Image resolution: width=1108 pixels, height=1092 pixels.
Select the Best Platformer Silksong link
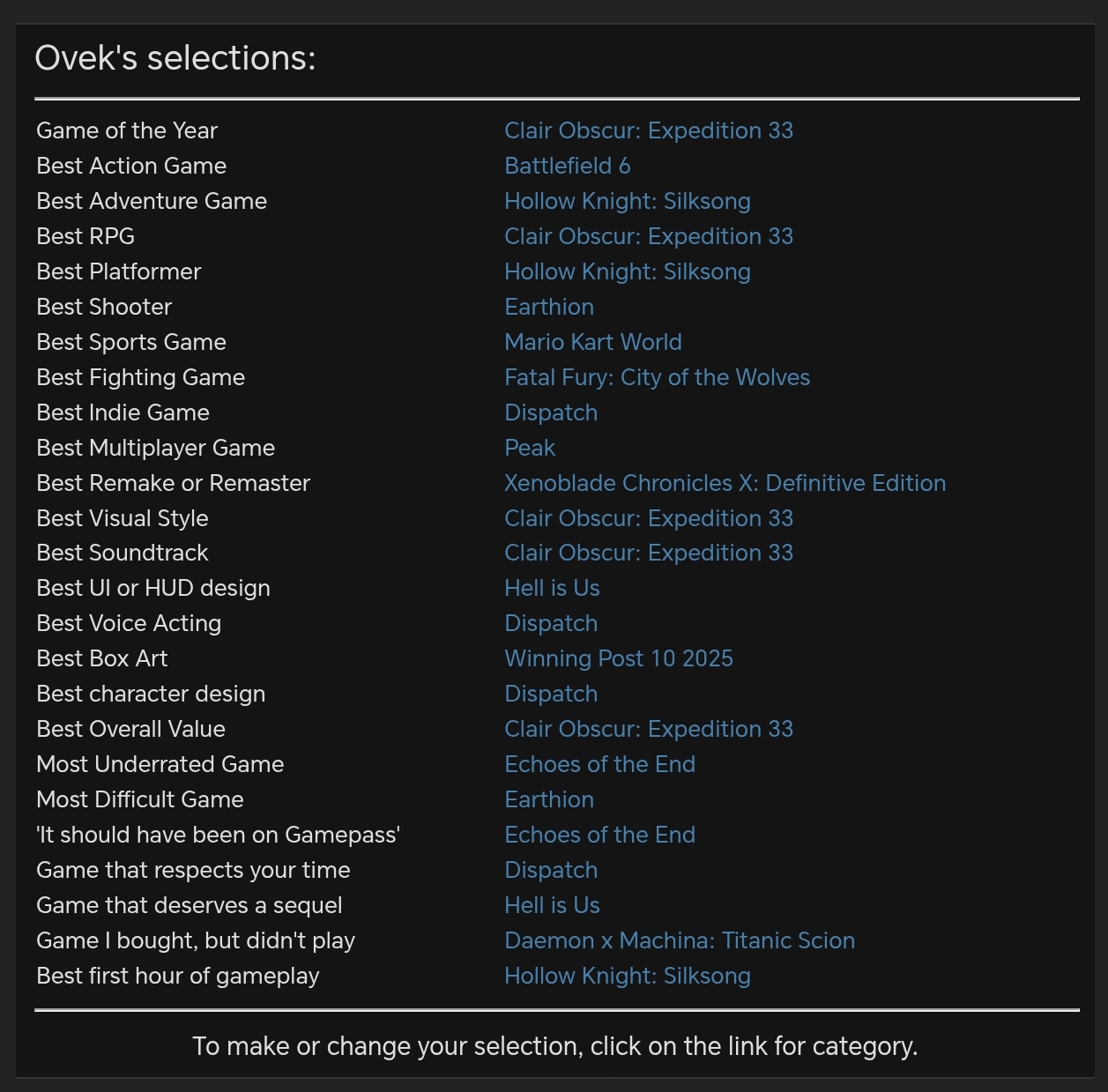pos(627,271)
